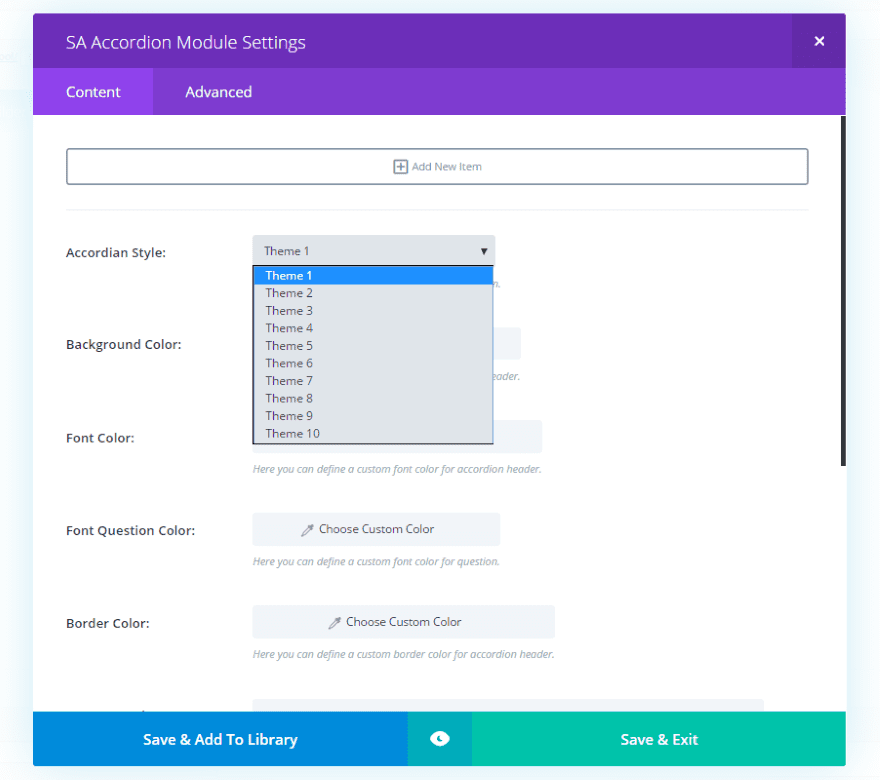
Task: Click the plus icon in Add New Item
Action: coord(400,167)
